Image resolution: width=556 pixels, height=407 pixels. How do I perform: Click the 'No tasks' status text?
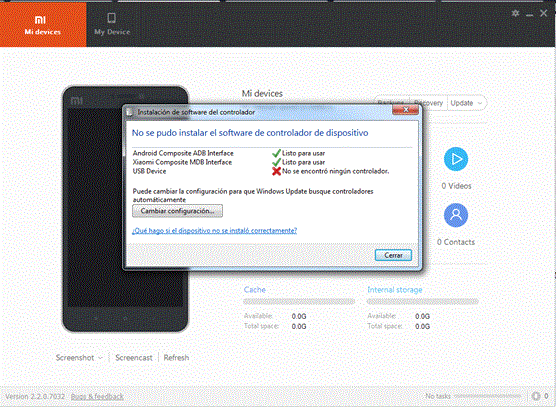pos(438,396)
